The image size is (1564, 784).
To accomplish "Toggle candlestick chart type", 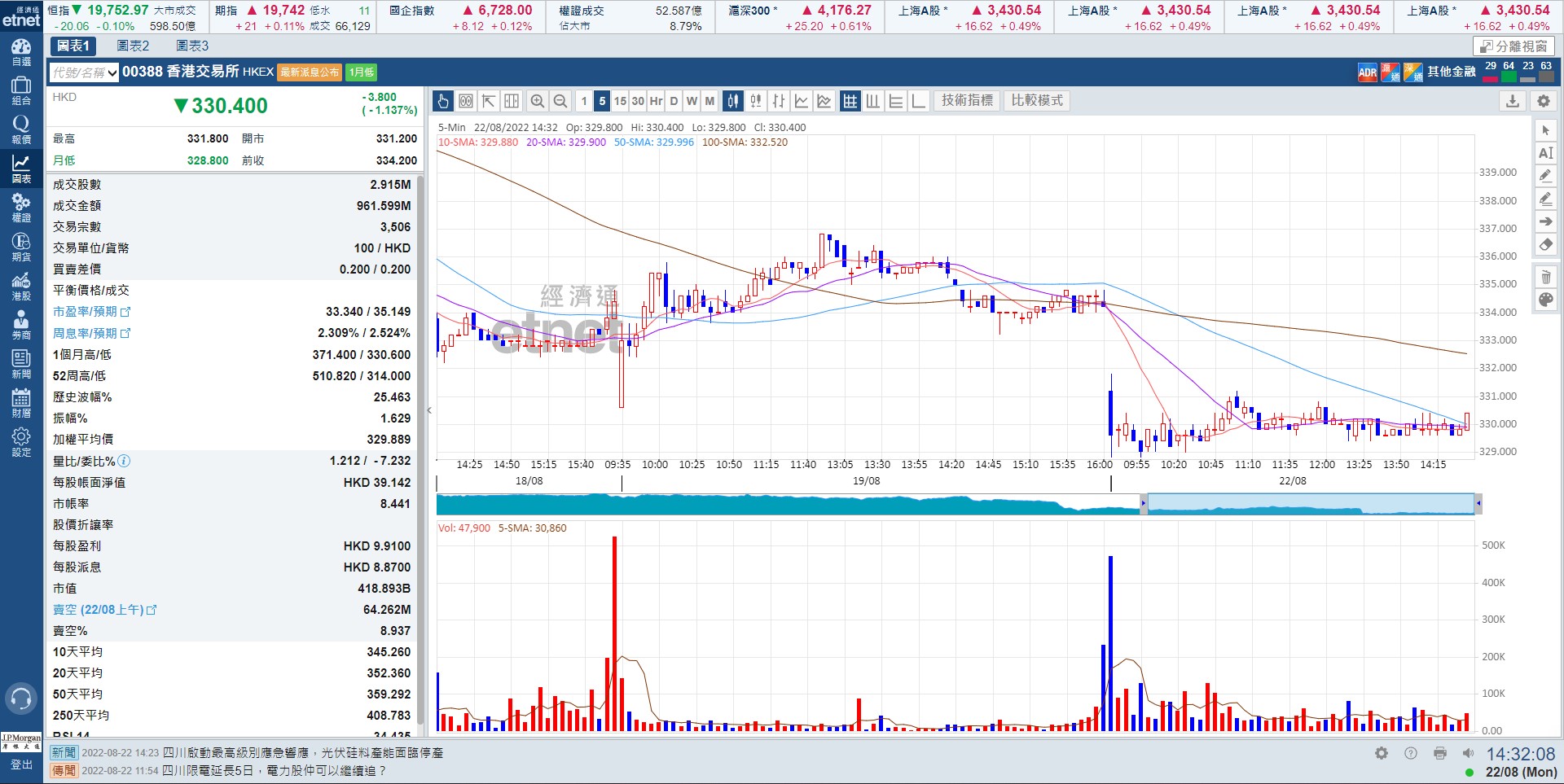I will (x=733, y=101).
